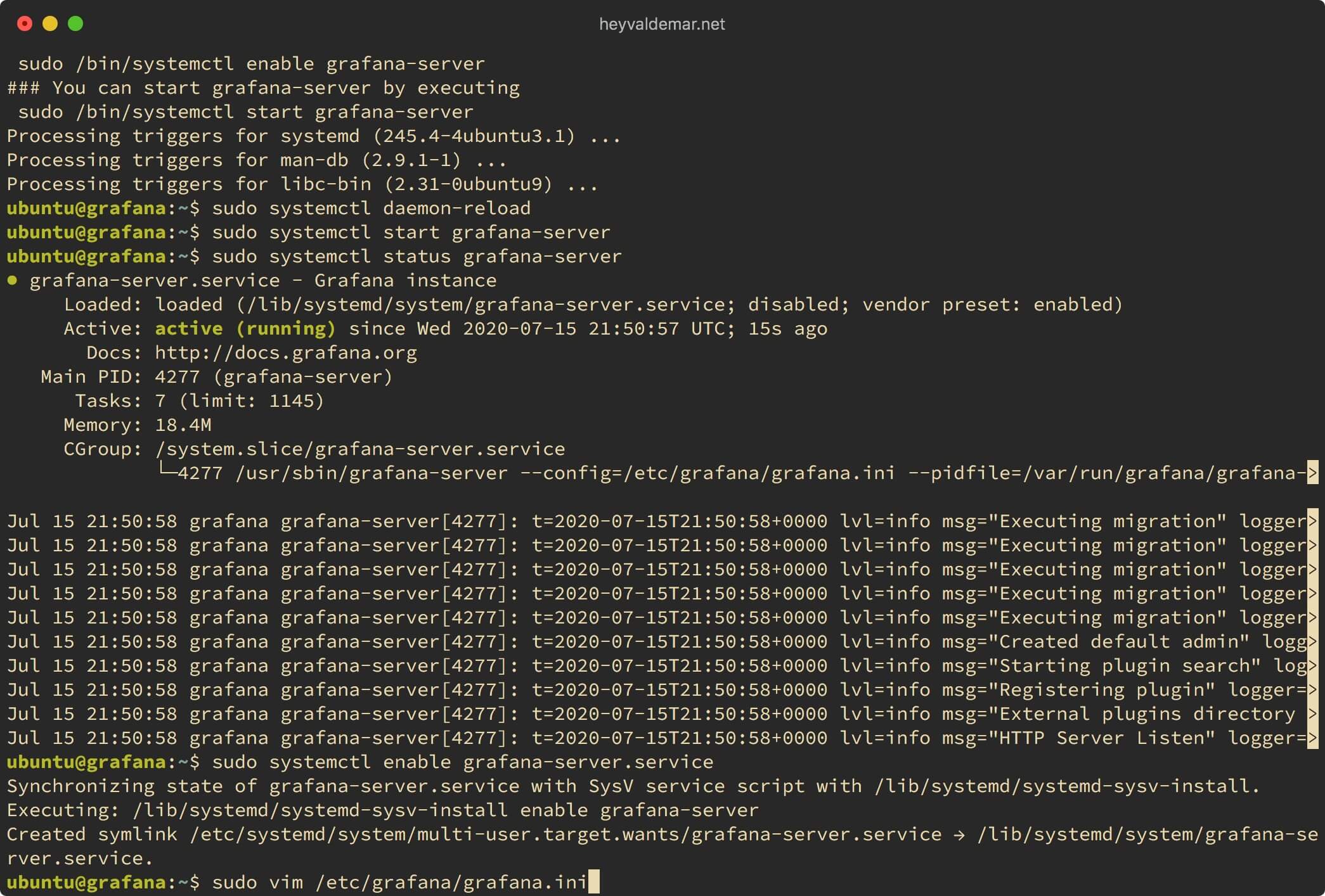1325x896 pixels.
Task: Click 'Processing triggers for libc-bin' line
Action: point(302,184)
